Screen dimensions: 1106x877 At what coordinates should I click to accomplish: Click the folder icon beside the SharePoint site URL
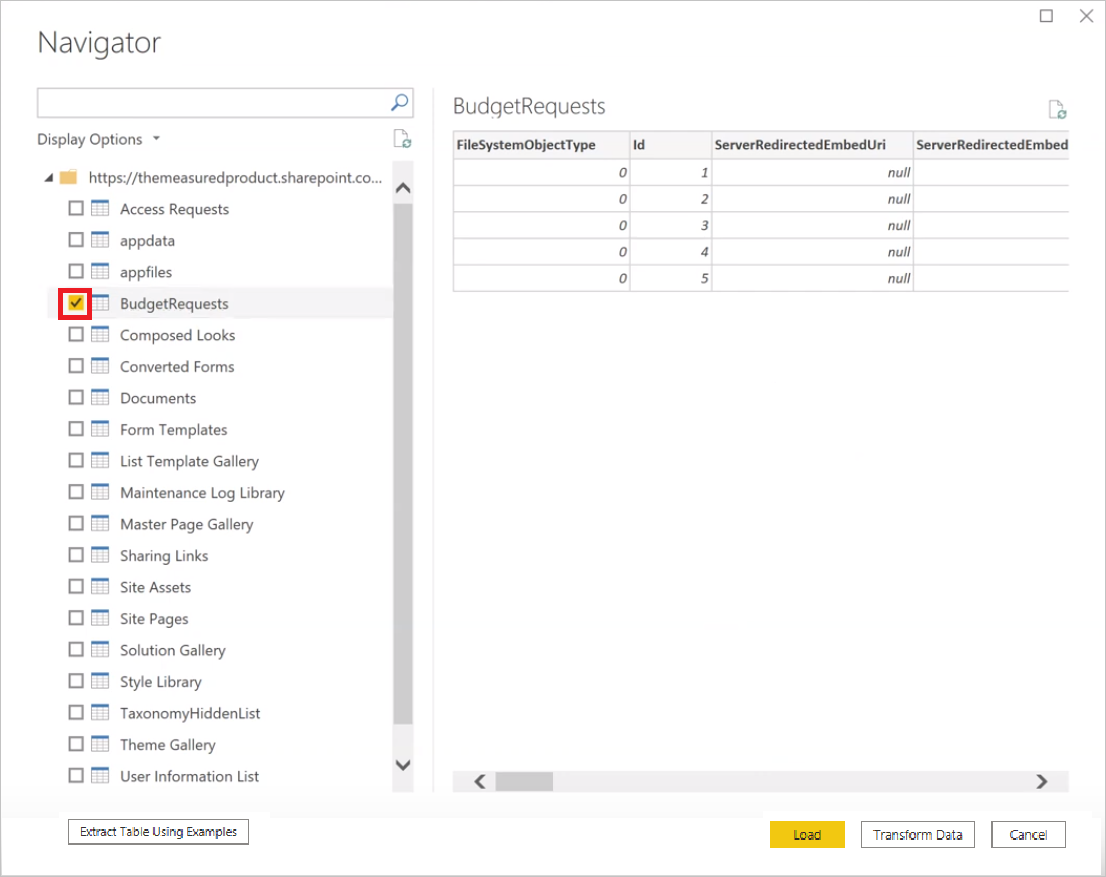[x=67, y=177]
